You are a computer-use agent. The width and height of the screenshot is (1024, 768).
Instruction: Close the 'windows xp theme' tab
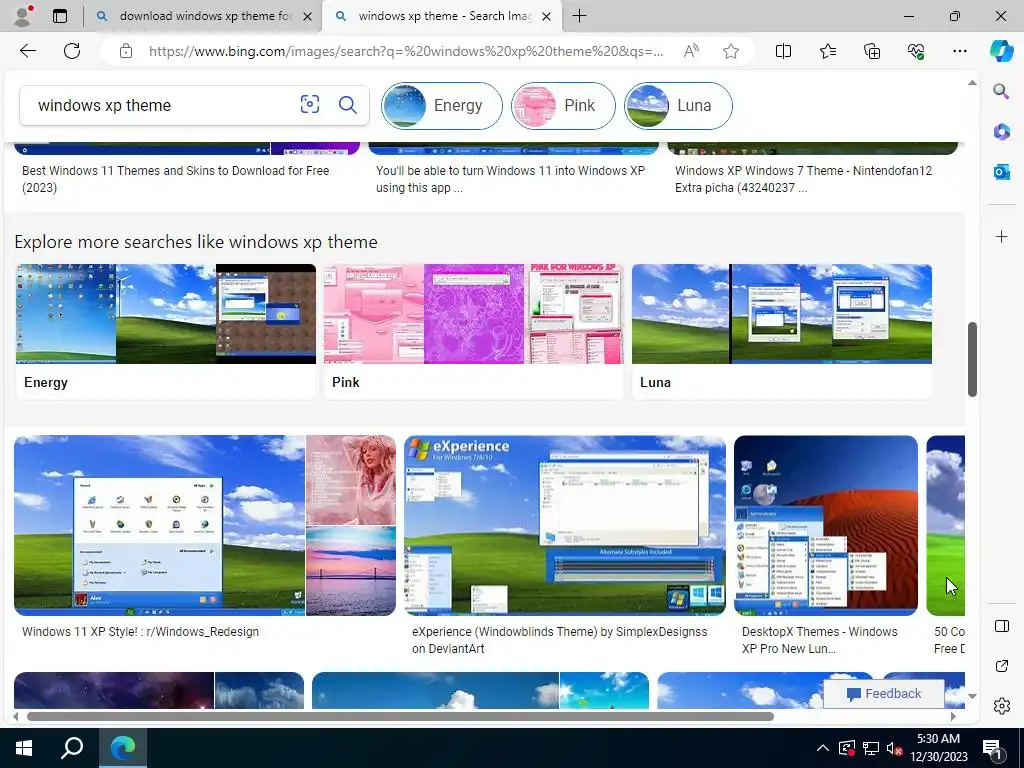pos(547,16)
